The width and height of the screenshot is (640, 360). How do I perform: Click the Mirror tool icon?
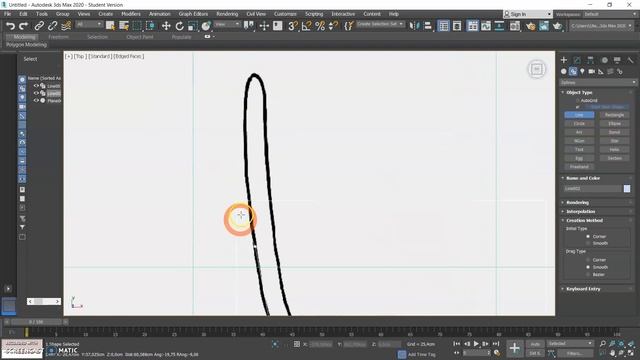coord(414,26)
